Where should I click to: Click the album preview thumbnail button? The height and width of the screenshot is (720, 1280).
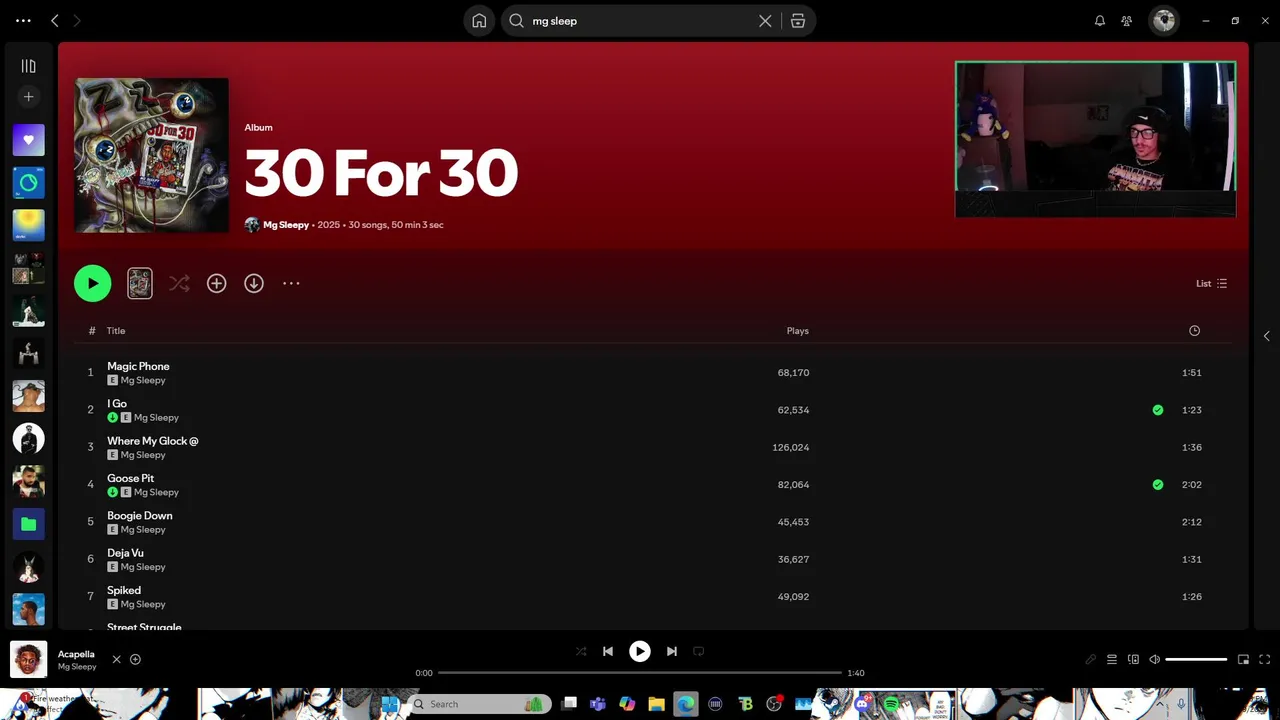[x=140, y=283]
